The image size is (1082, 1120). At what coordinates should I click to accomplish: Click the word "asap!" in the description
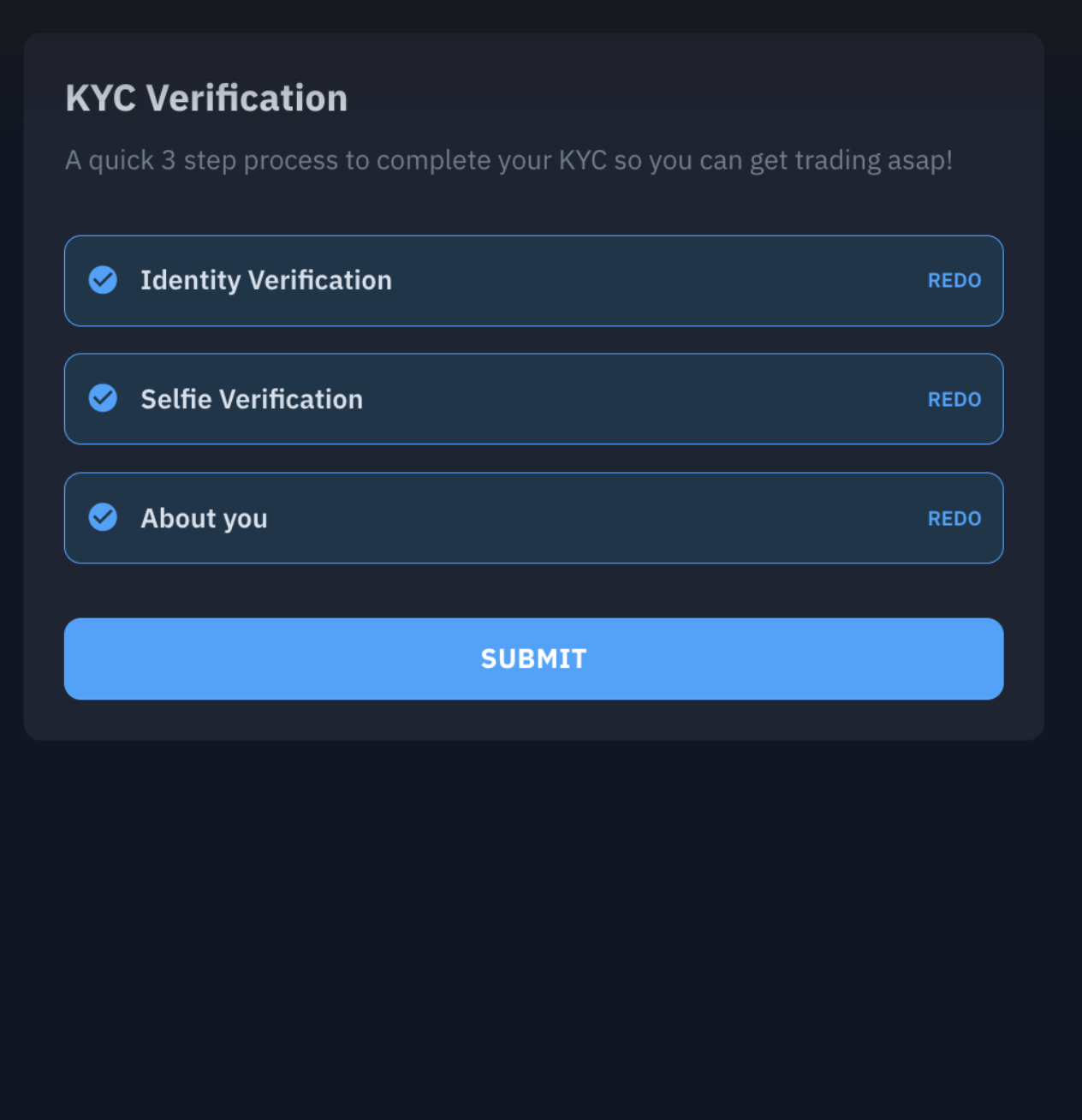click(x=920, y=161)
